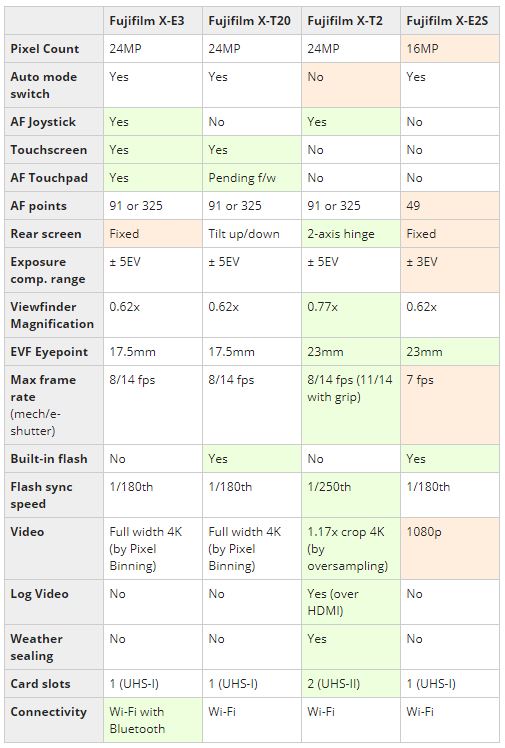Select the 16MP cell for X-E2S

pyautogui.click(x=450, y=49)
